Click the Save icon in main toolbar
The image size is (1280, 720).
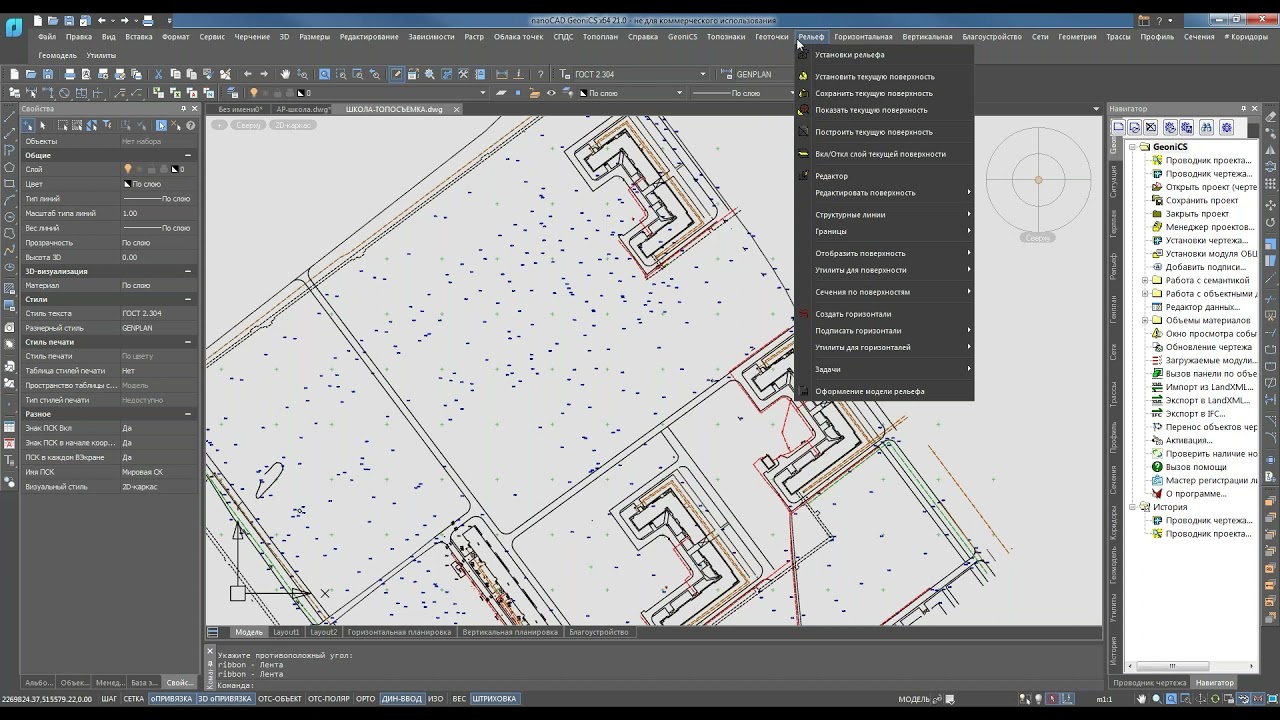[x=49, y=74]
